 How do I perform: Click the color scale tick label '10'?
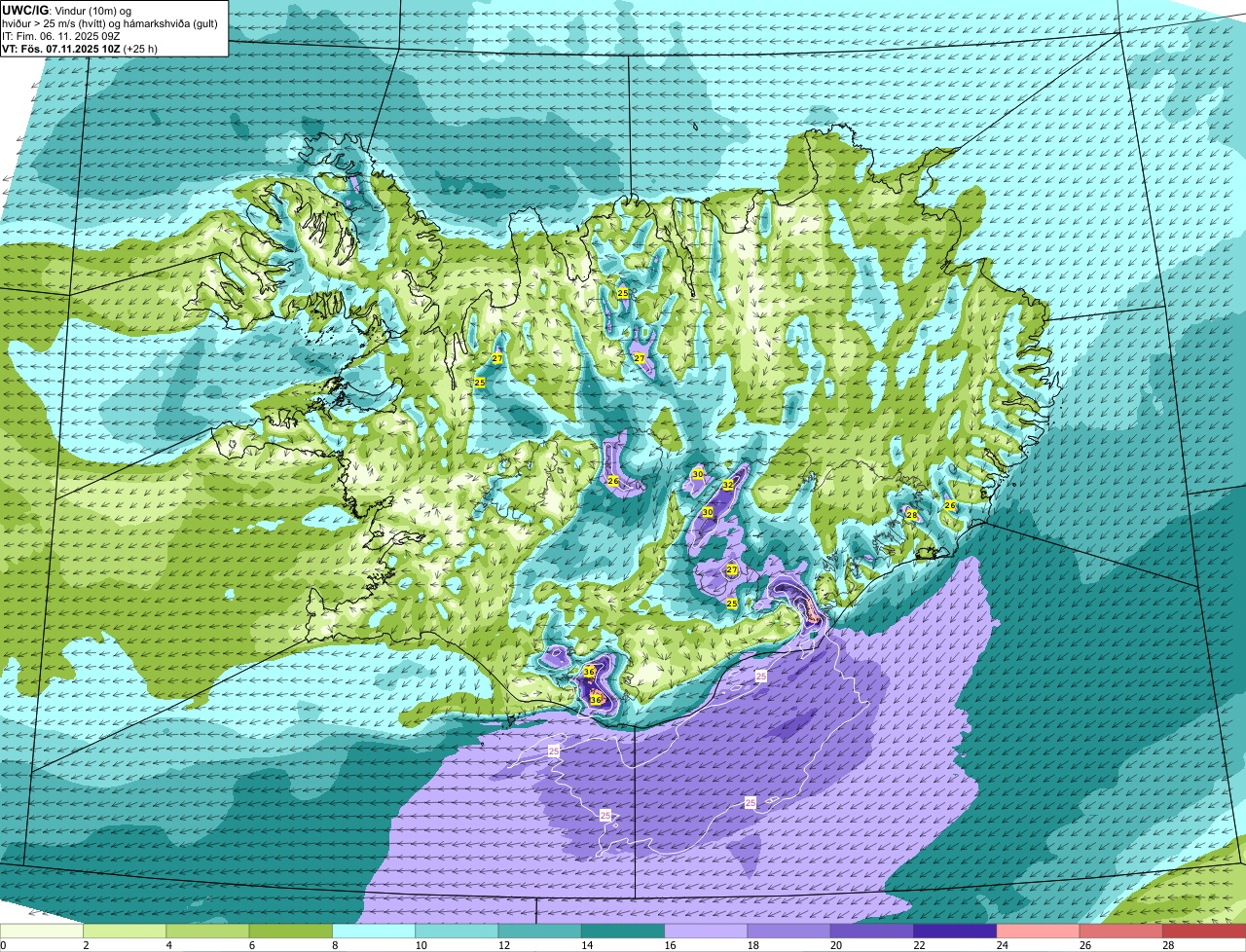(x=420, y=945)
